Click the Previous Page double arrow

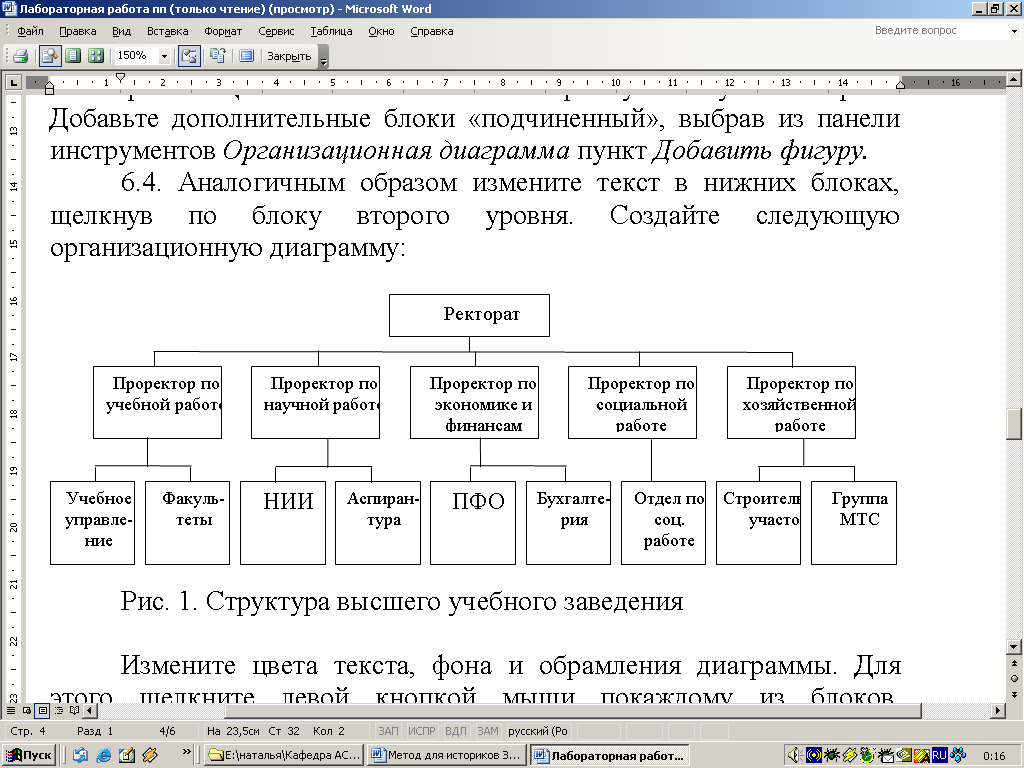coord(1014,664)
